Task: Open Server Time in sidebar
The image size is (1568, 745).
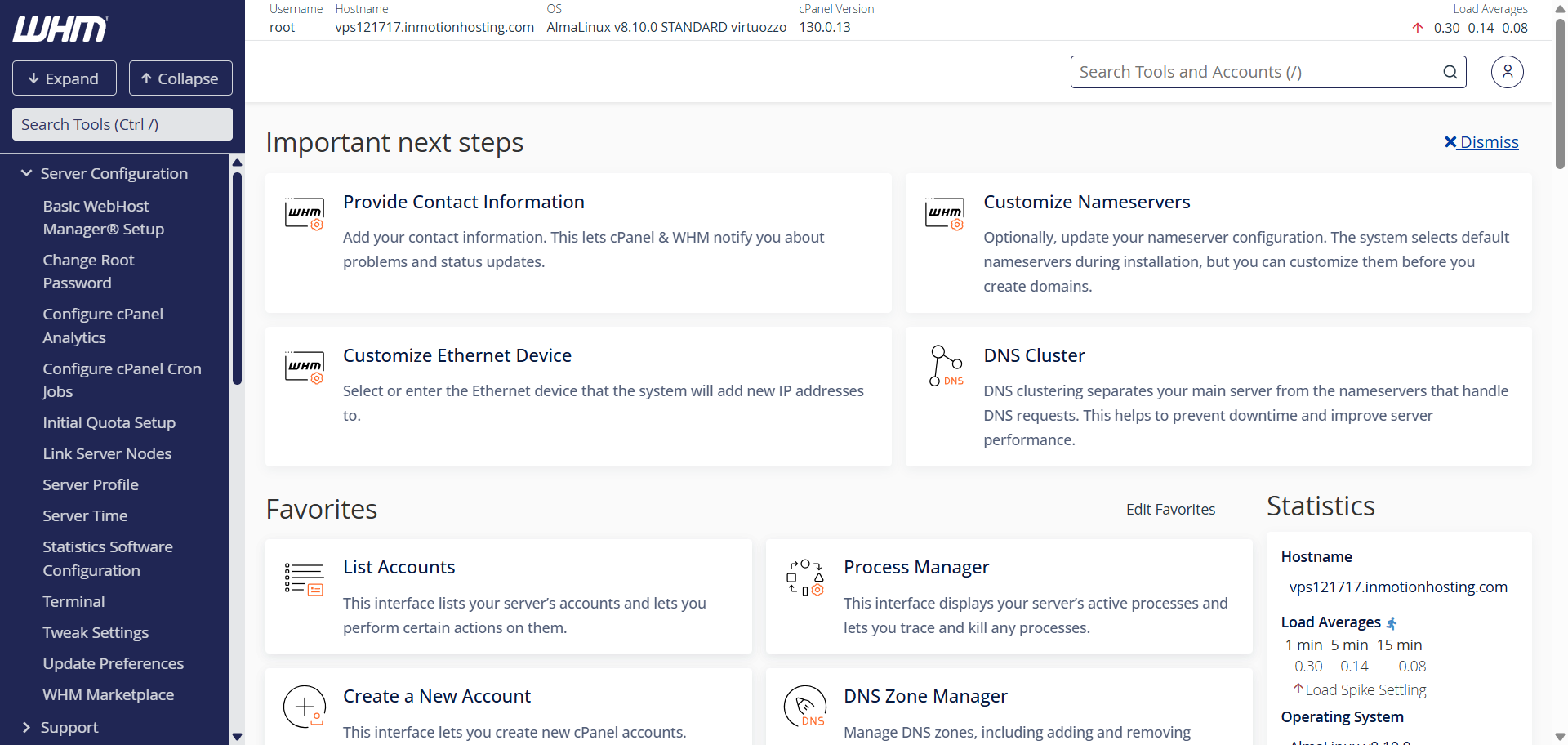Action: coord(85,515)
